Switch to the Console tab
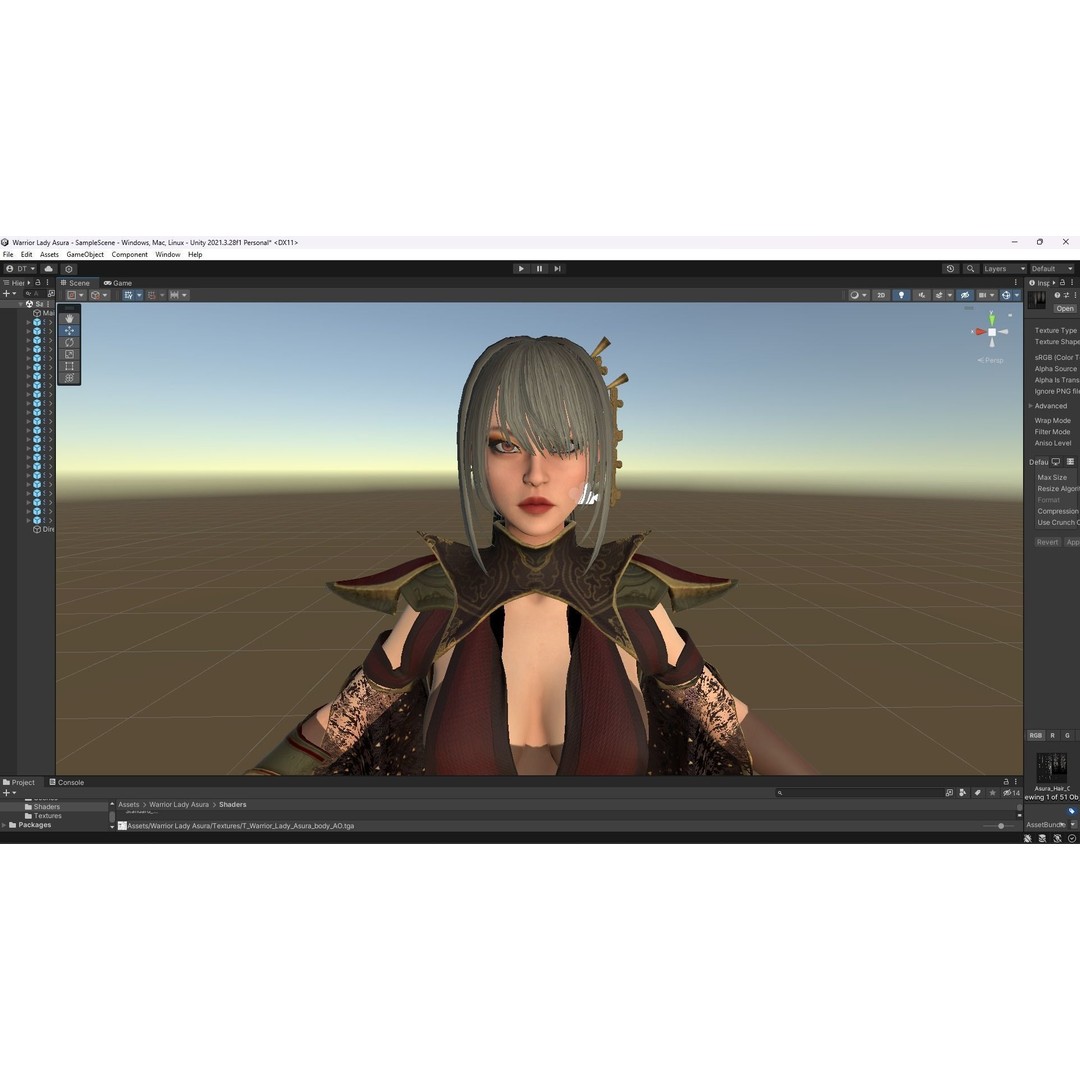This screenshot has width=1080, height=1080. pyautogui.click(x=67, y=782)
